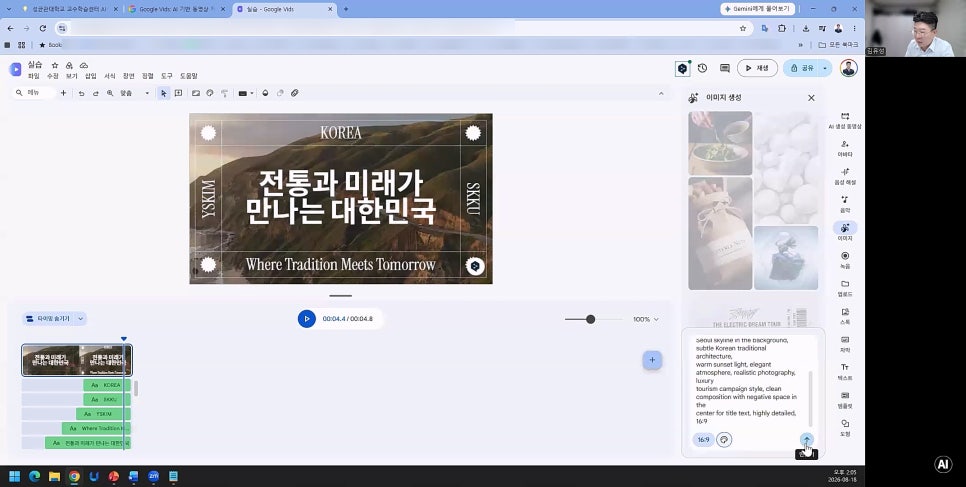Close the image generation panel

(x=811, y=97)
